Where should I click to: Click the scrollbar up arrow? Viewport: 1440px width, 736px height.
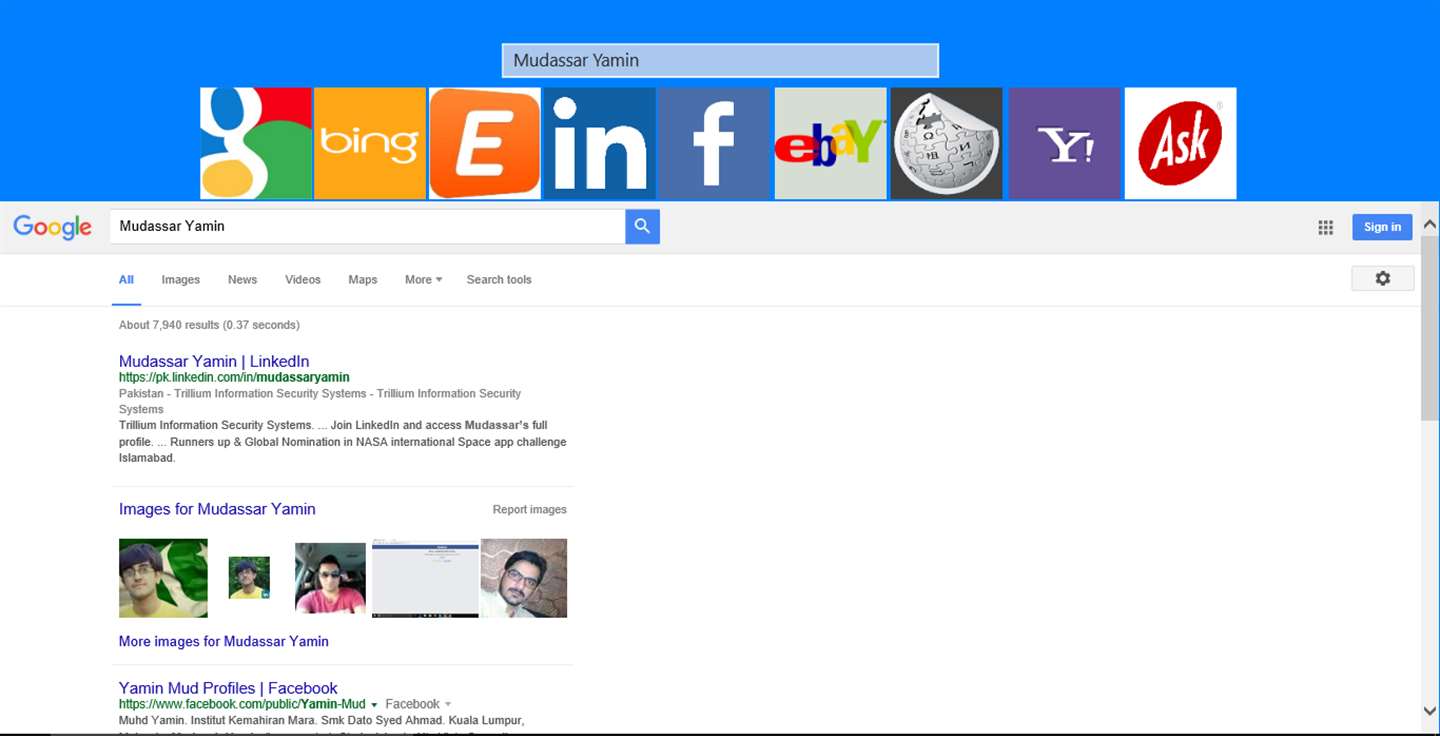point(1429,225)
